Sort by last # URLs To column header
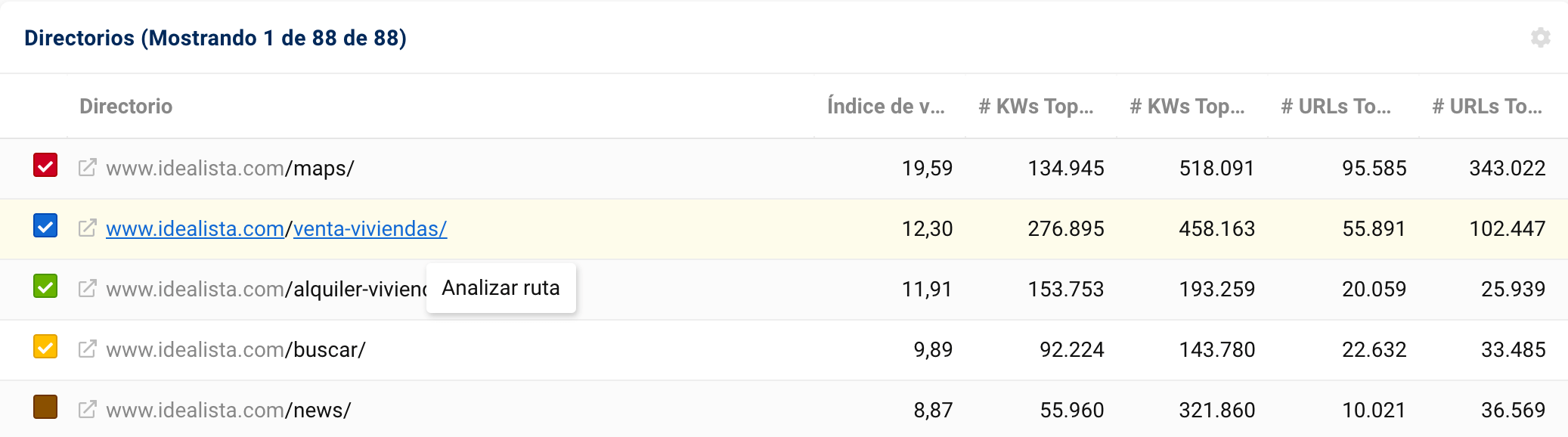The height and width of the screenshot is (437, 1568). pos(1487,106)
